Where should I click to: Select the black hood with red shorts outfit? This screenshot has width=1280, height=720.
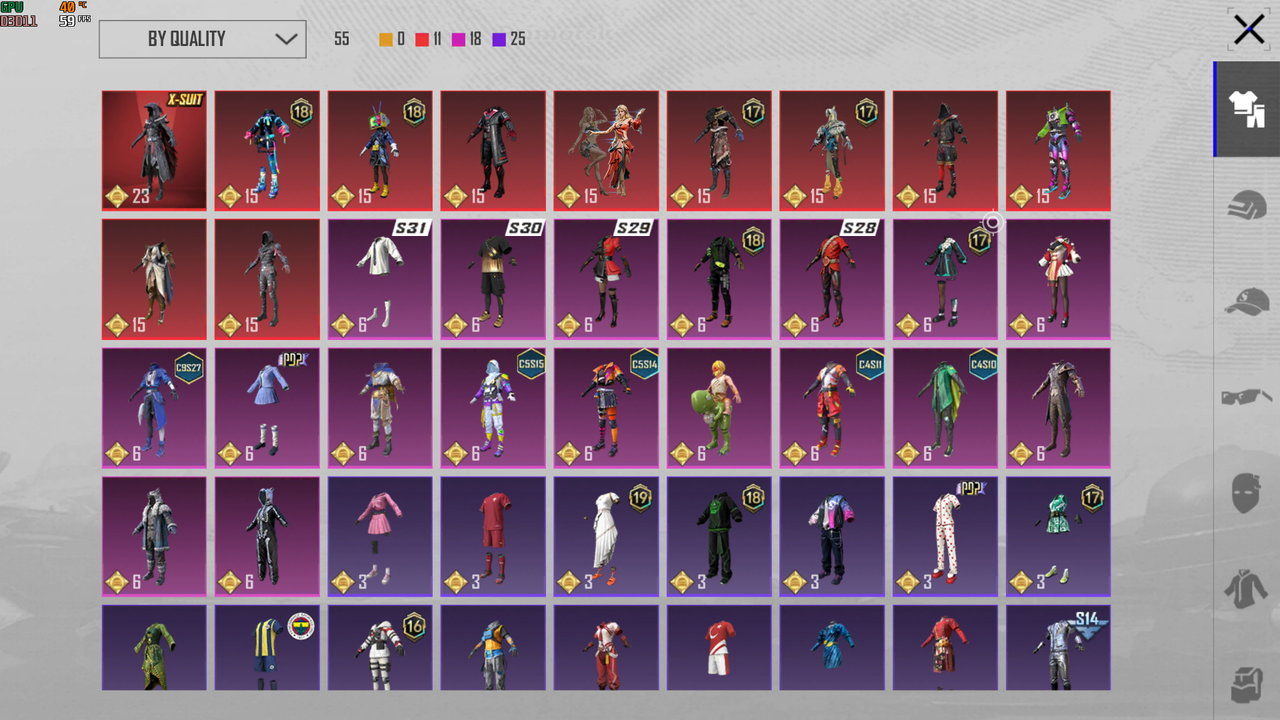pos(945,151)
